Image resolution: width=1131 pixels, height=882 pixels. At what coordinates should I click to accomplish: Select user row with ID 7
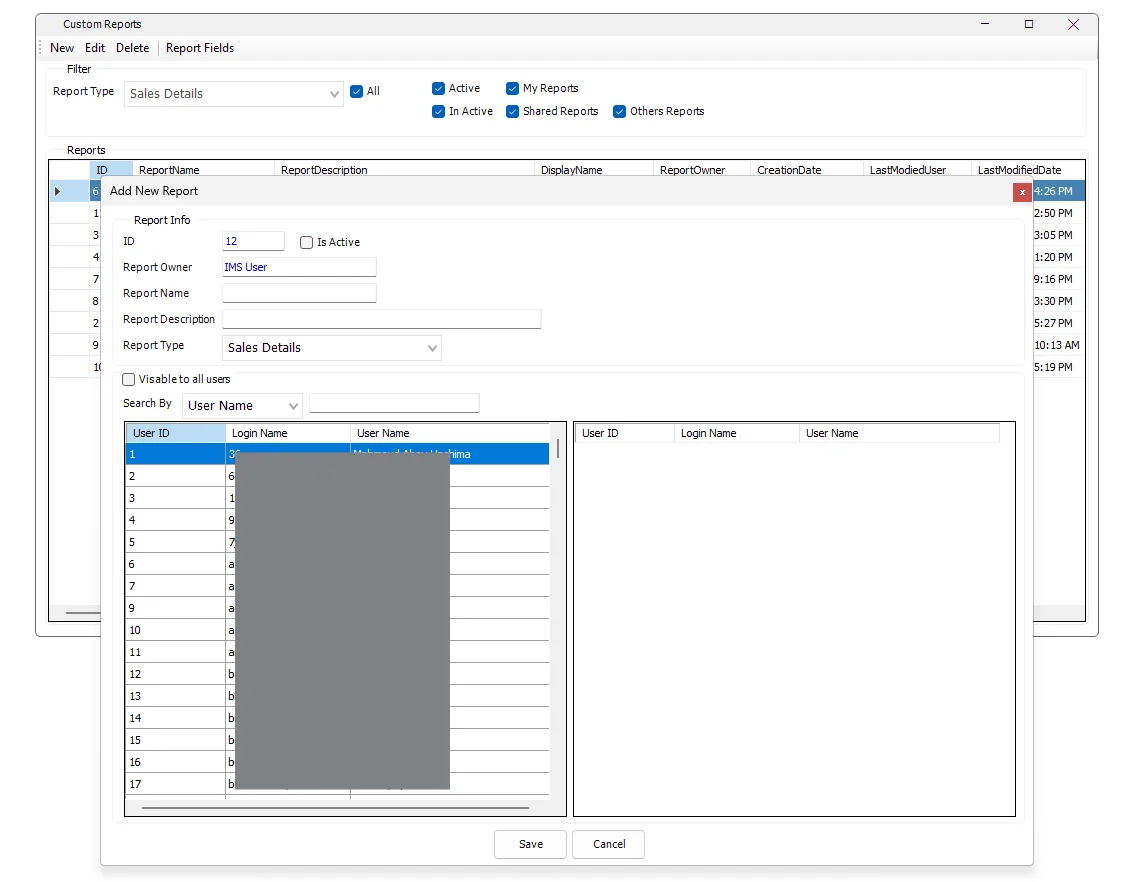click(338, 586)
